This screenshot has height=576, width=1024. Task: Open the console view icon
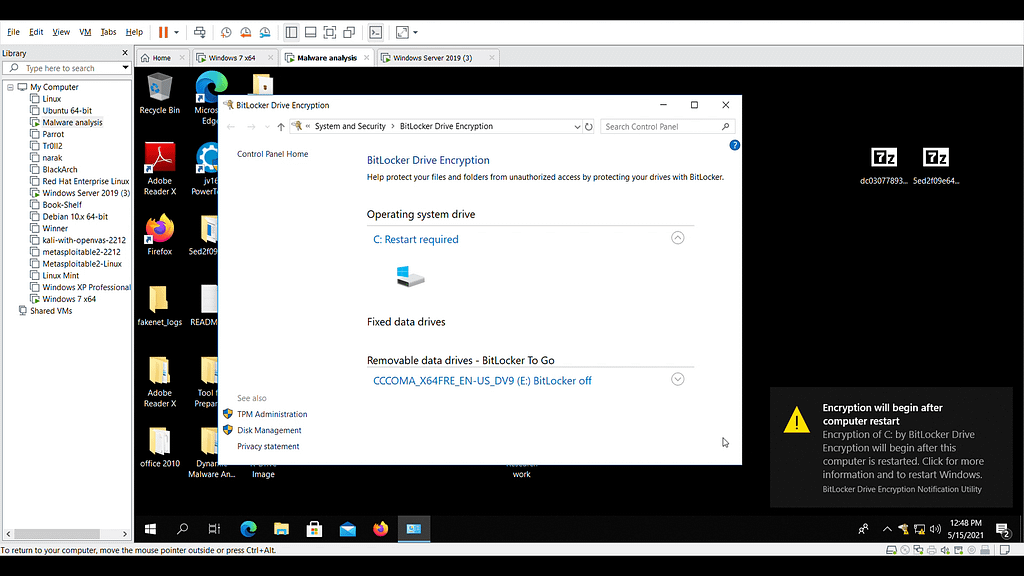376,32
